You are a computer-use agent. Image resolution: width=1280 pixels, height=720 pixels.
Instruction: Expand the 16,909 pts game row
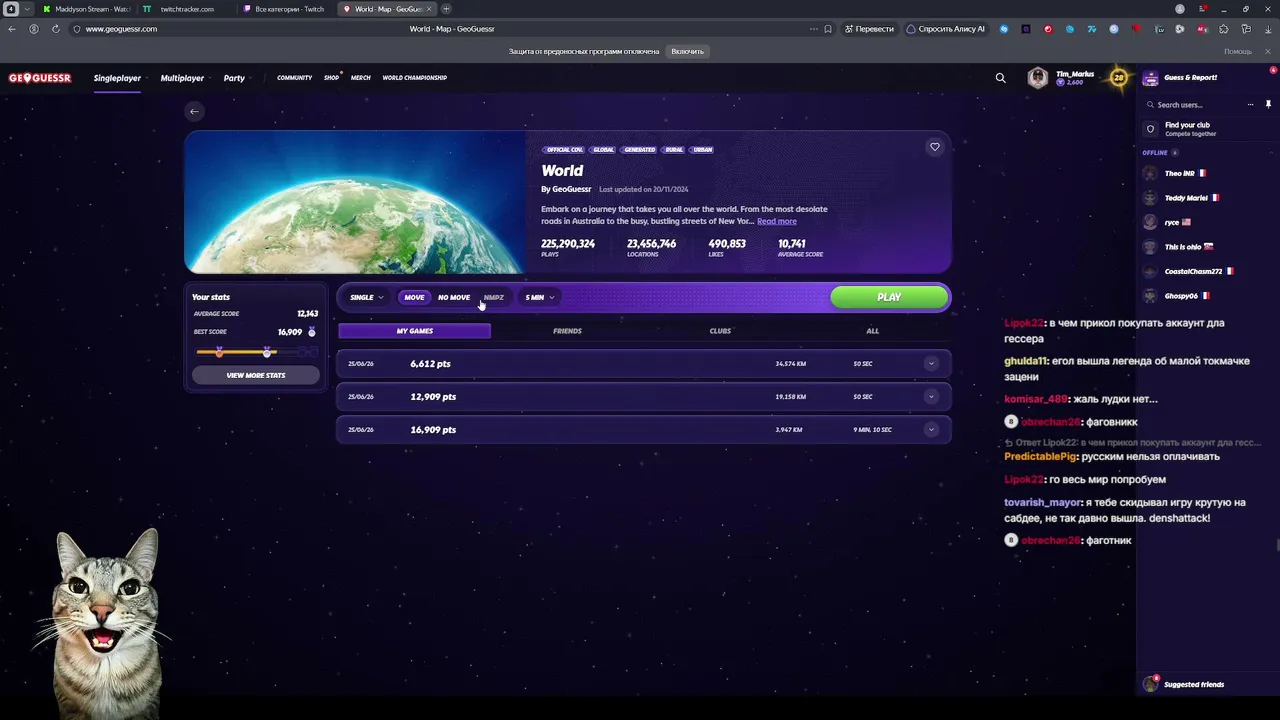[931, 430]
